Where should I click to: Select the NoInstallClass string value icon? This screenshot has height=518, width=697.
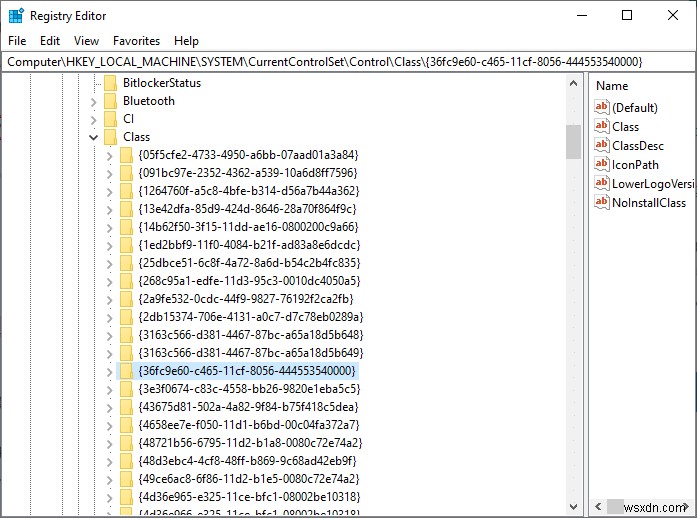pyautogui.click(x=601, y=202)
